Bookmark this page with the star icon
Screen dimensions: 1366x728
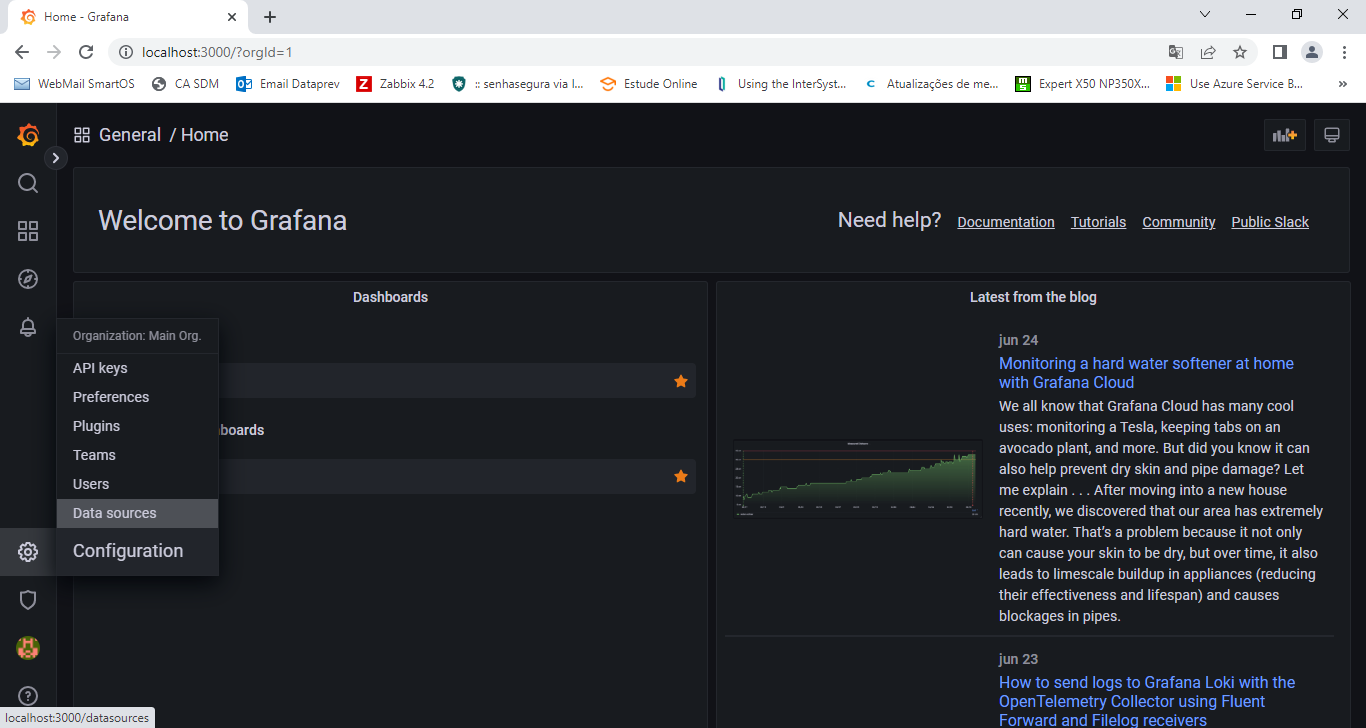tap(1240, 52)
